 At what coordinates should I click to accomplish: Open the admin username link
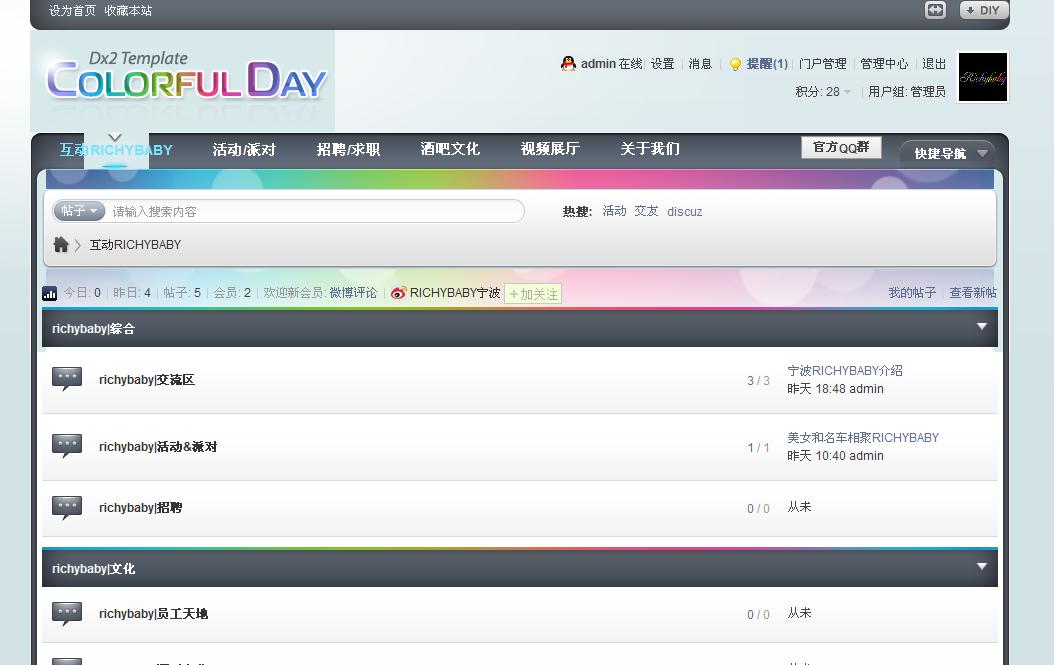598,64
